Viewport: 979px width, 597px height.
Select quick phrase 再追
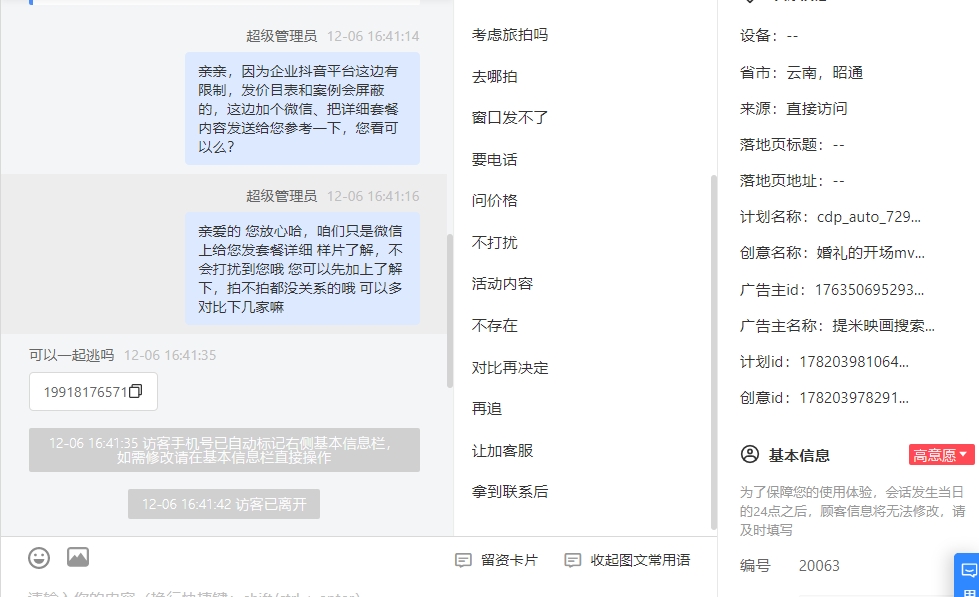point(487,408)
